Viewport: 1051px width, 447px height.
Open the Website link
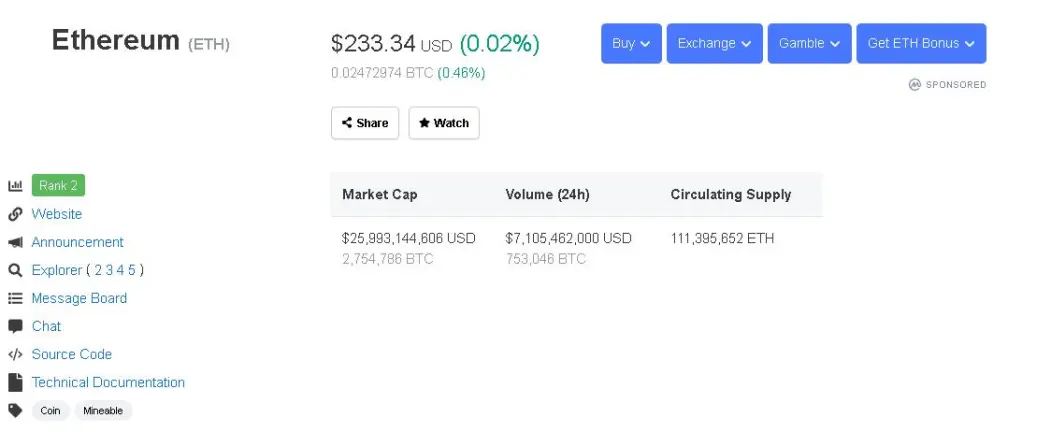click(x=57, y=214)
